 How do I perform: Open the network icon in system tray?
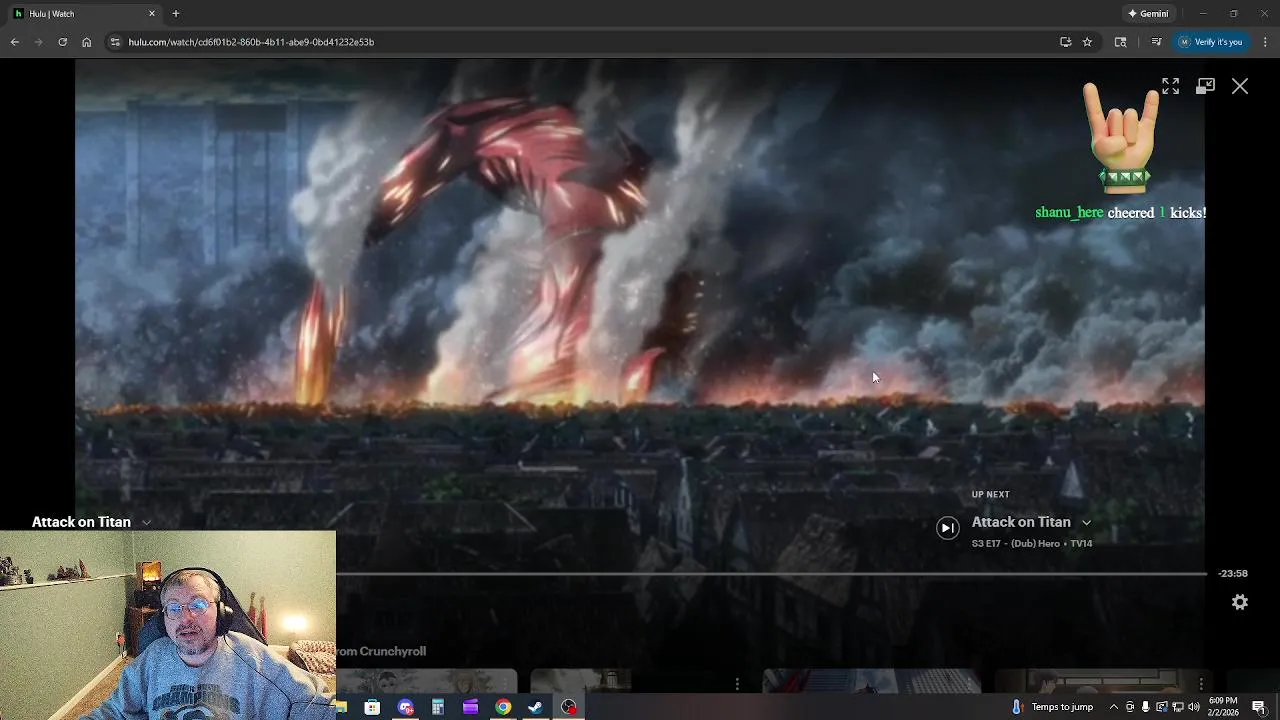pos(1177,707)
